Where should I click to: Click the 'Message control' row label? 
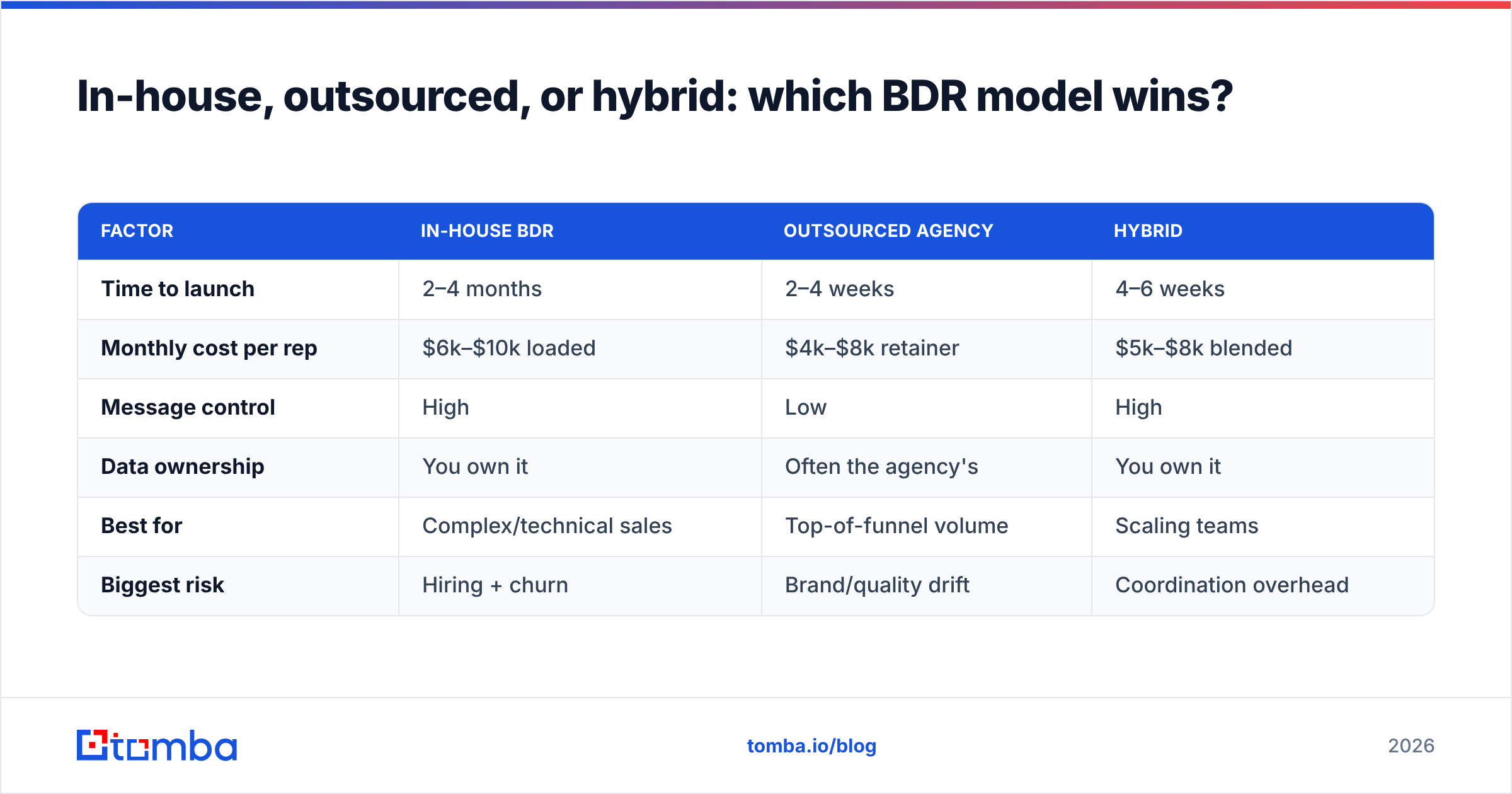(x=188, y=407)
